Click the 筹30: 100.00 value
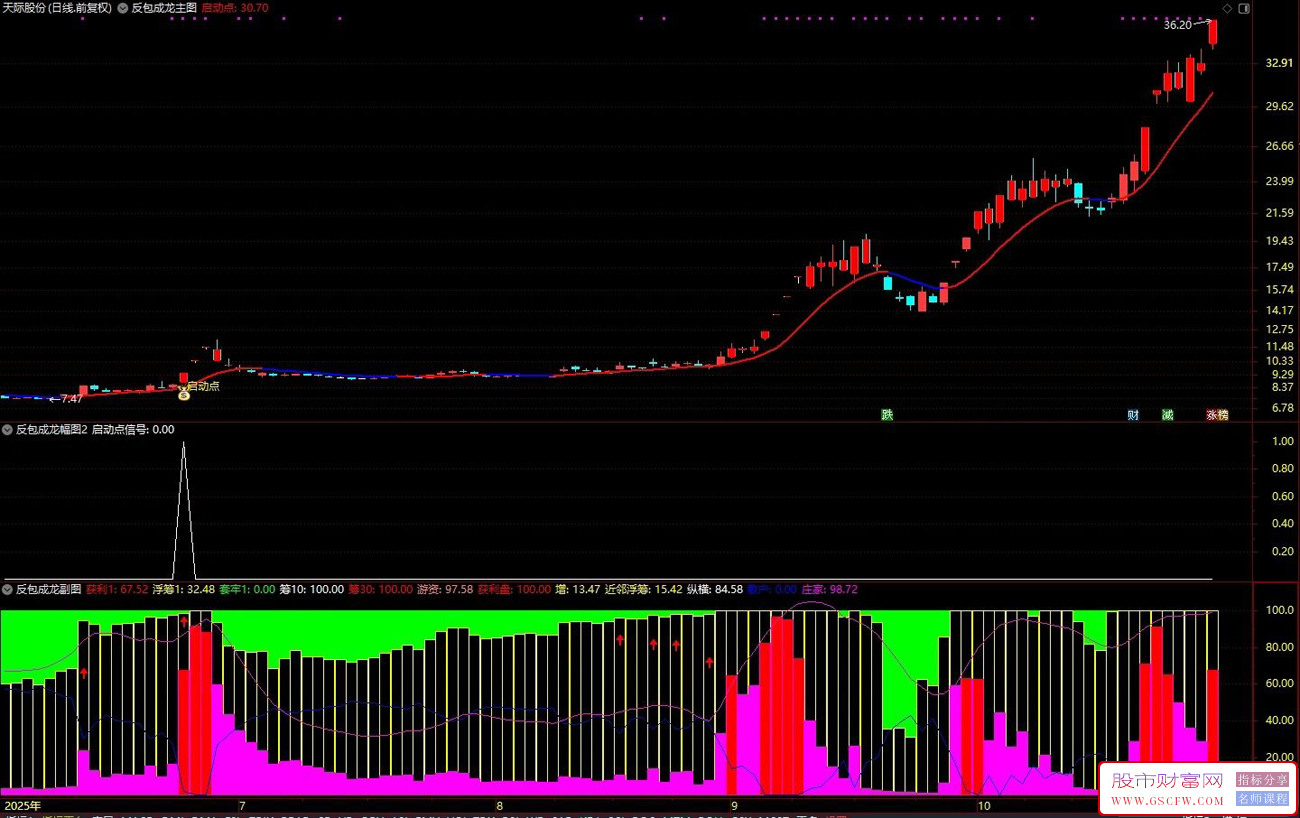The width and height of the screenshot is (1300, 818). coord(380,590)
